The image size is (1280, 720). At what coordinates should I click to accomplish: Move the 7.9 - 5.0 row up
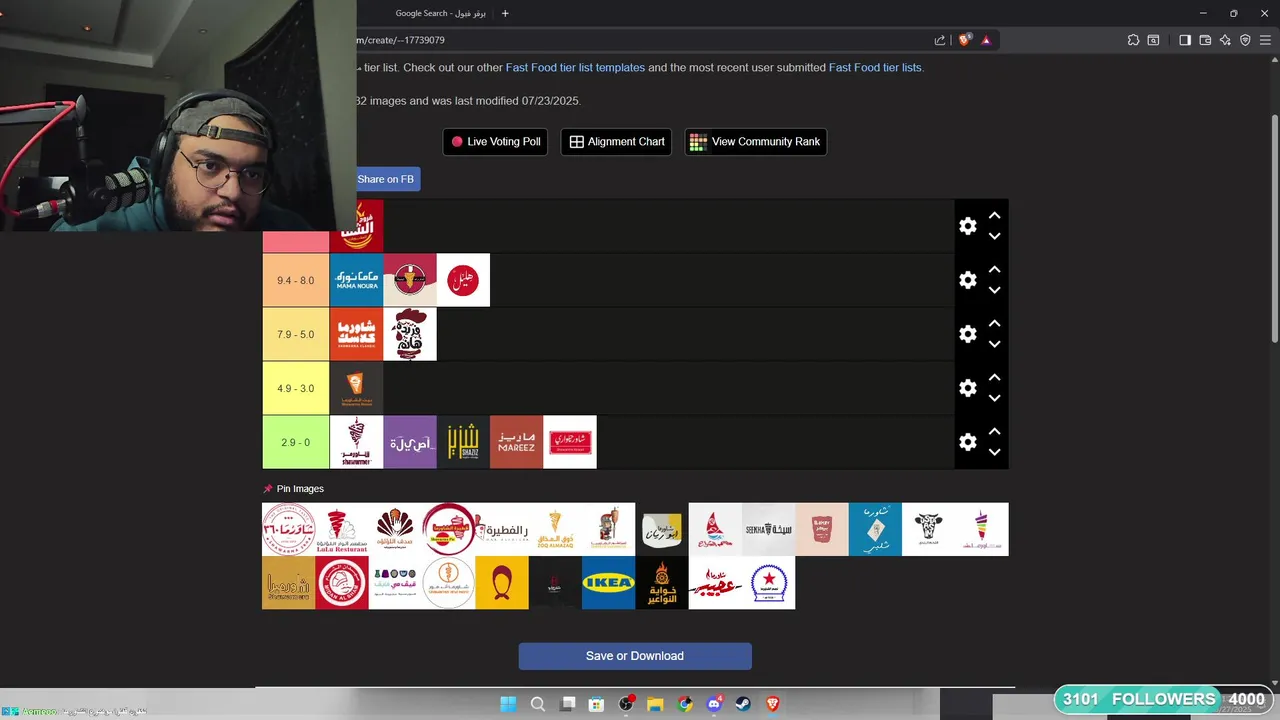pyautogui.click(x=994, y=323)
